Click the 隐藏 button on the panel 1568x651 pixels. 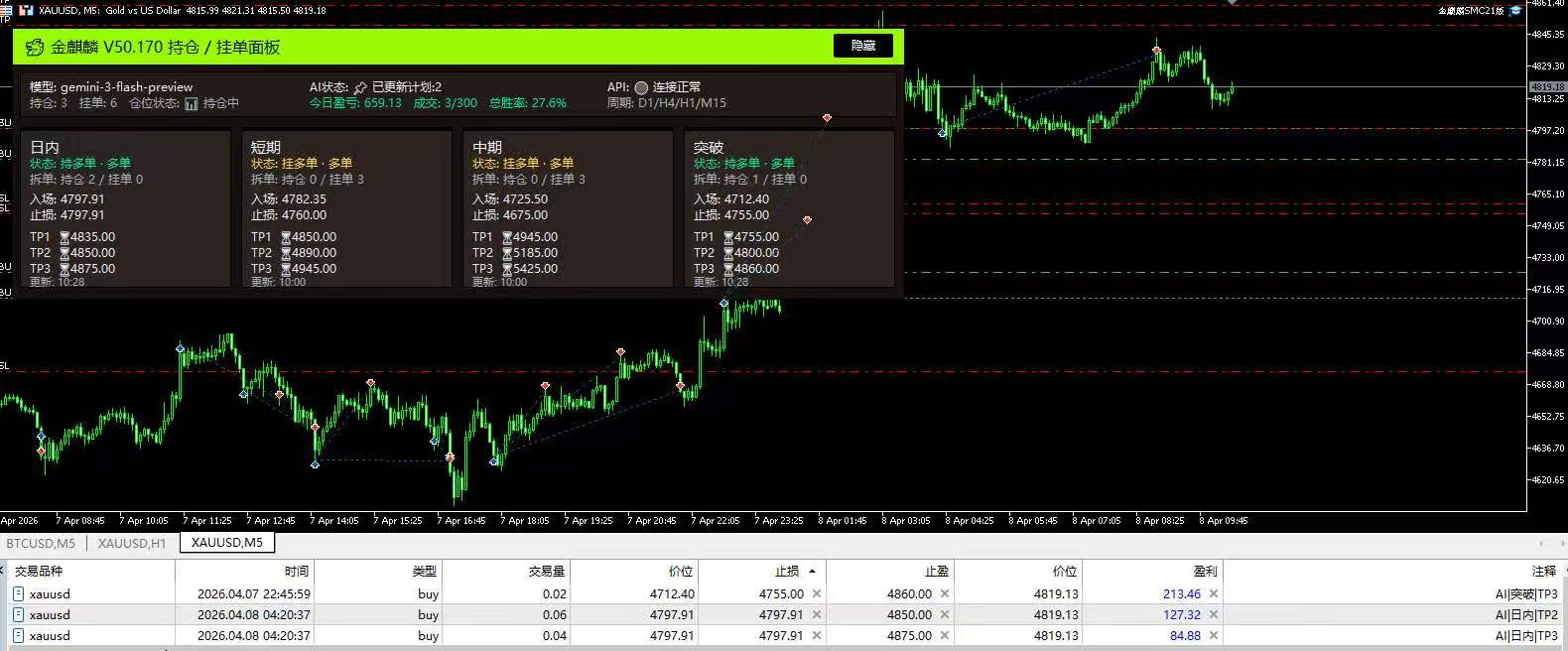coord(863,46)
